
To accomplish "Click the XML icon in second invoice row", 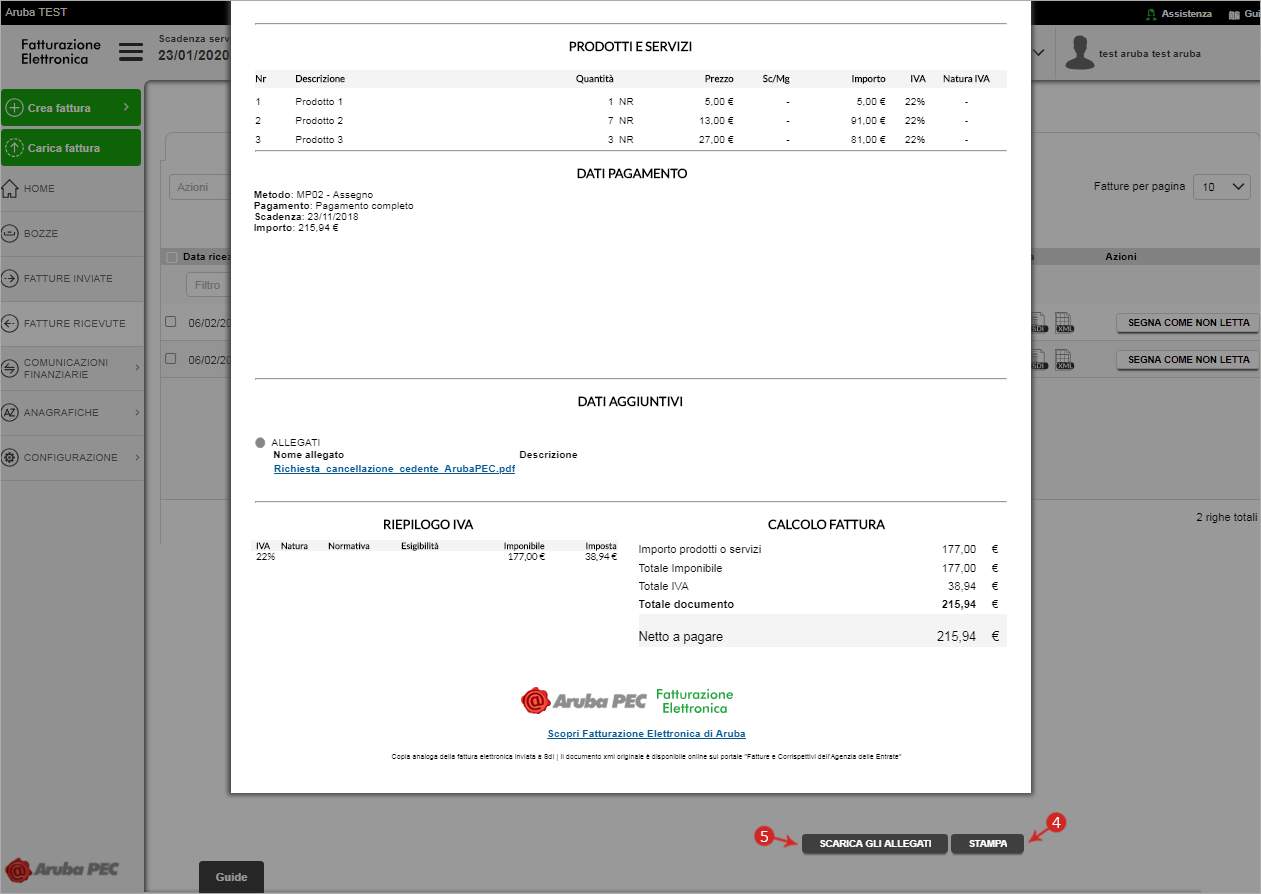I will tap(1065, 359).
